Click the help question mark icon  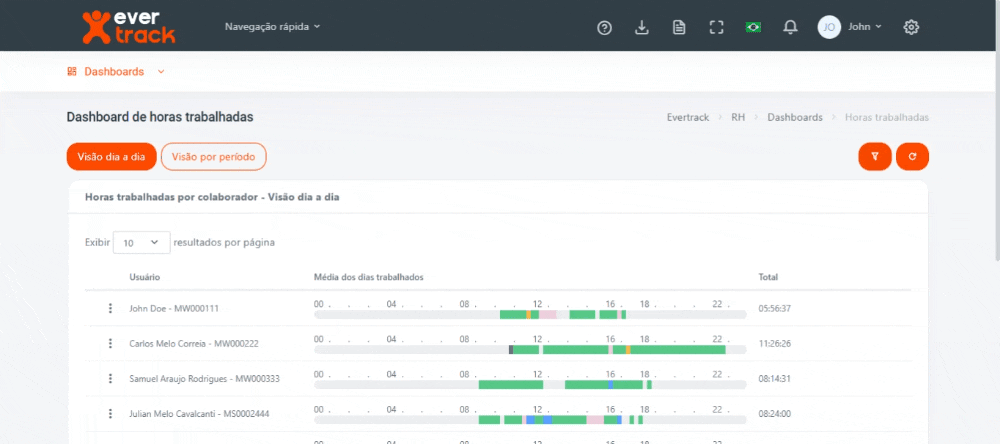coord(604,27)
